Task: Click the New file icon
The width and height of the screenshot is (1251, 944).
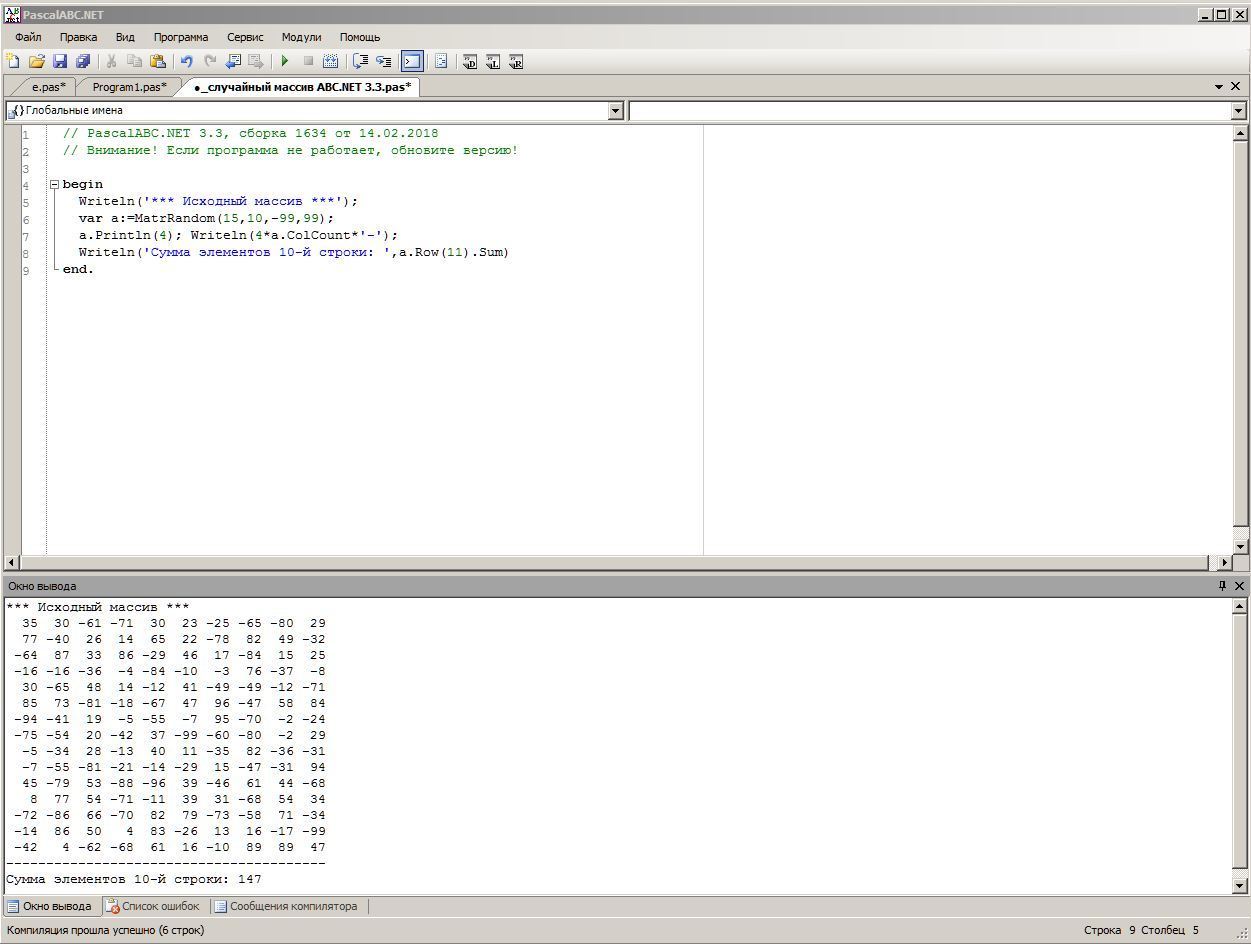Action: [13, 62]
